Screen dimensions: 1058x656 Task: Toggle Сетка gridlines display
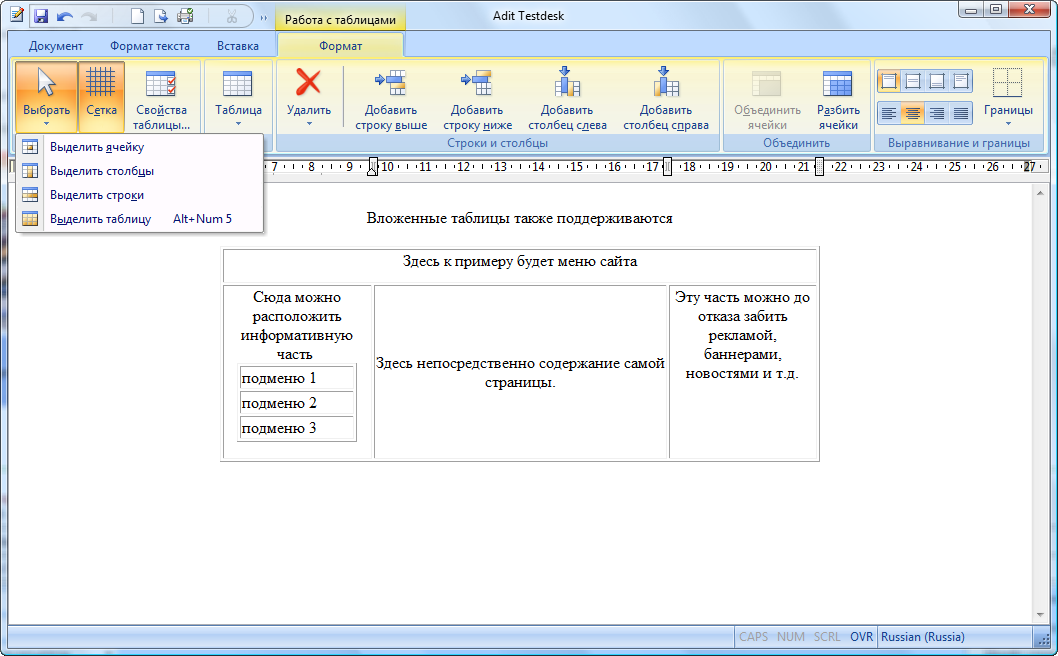(101, 97)
